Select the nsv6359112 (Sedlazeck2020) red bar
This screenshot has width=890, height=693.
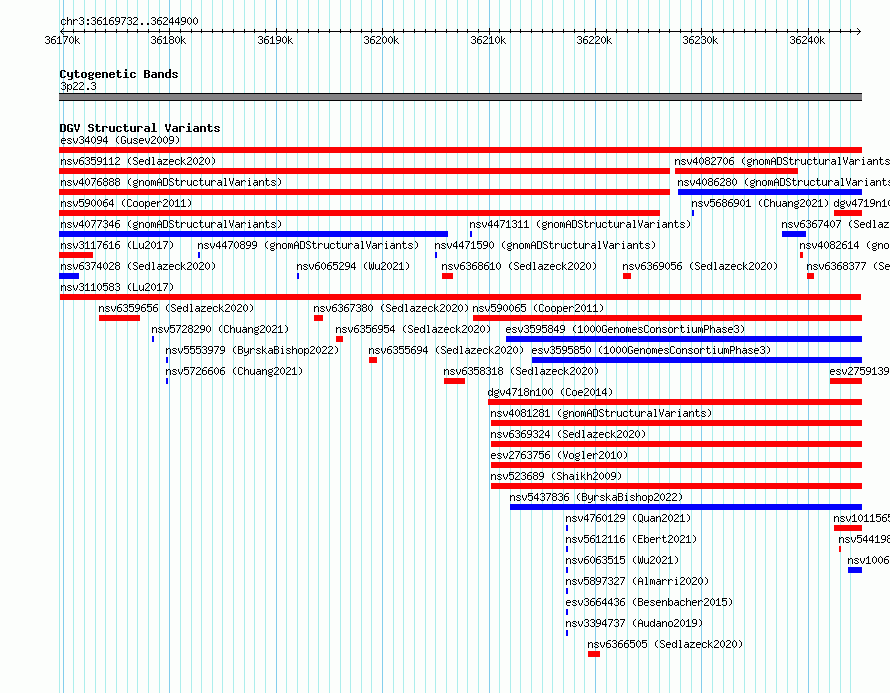pyautogui.click(x=364, y=171)
